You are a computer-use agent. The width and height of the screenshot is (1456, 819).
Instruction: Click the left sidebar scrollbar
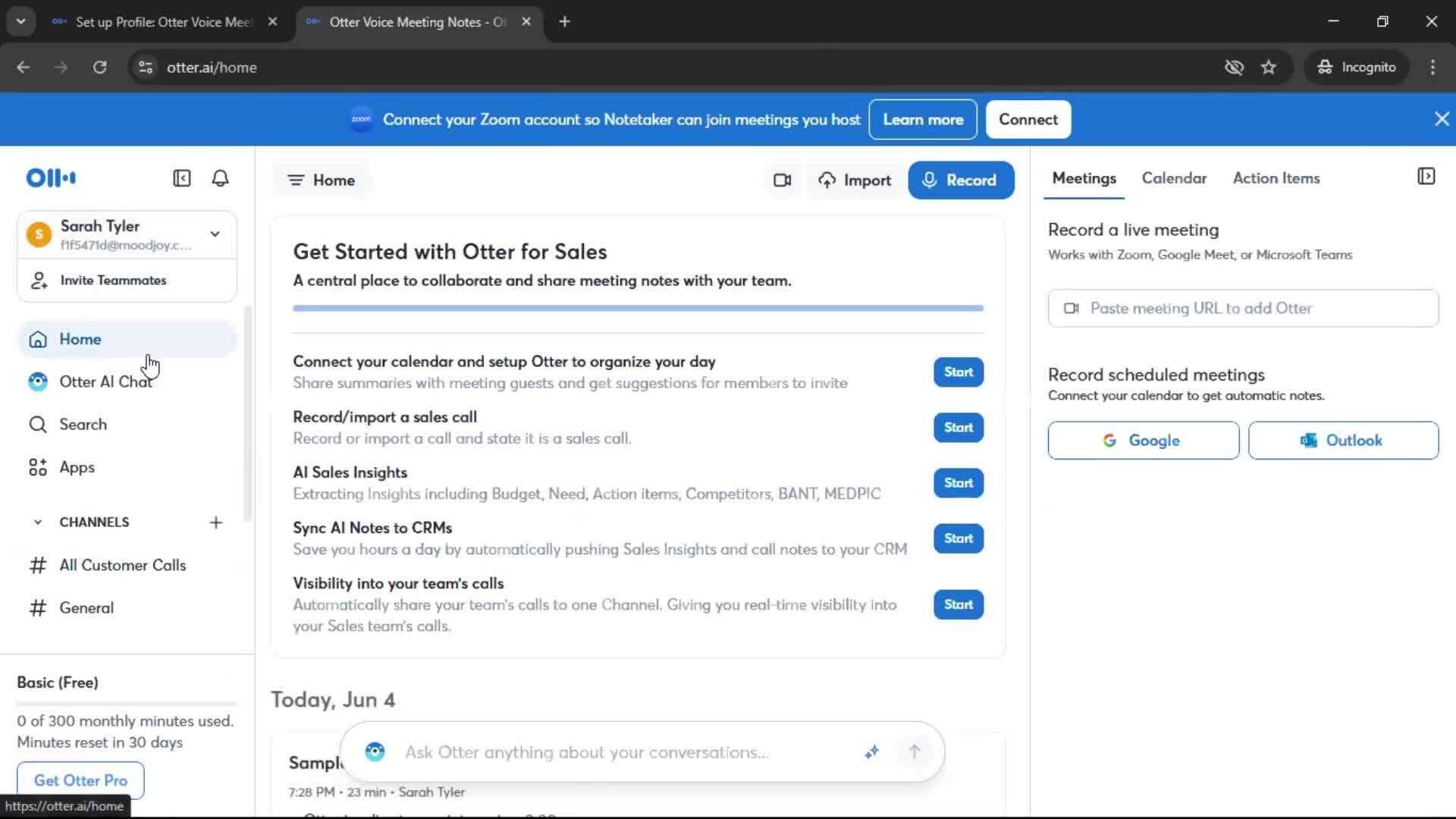(x=246, y=413)
